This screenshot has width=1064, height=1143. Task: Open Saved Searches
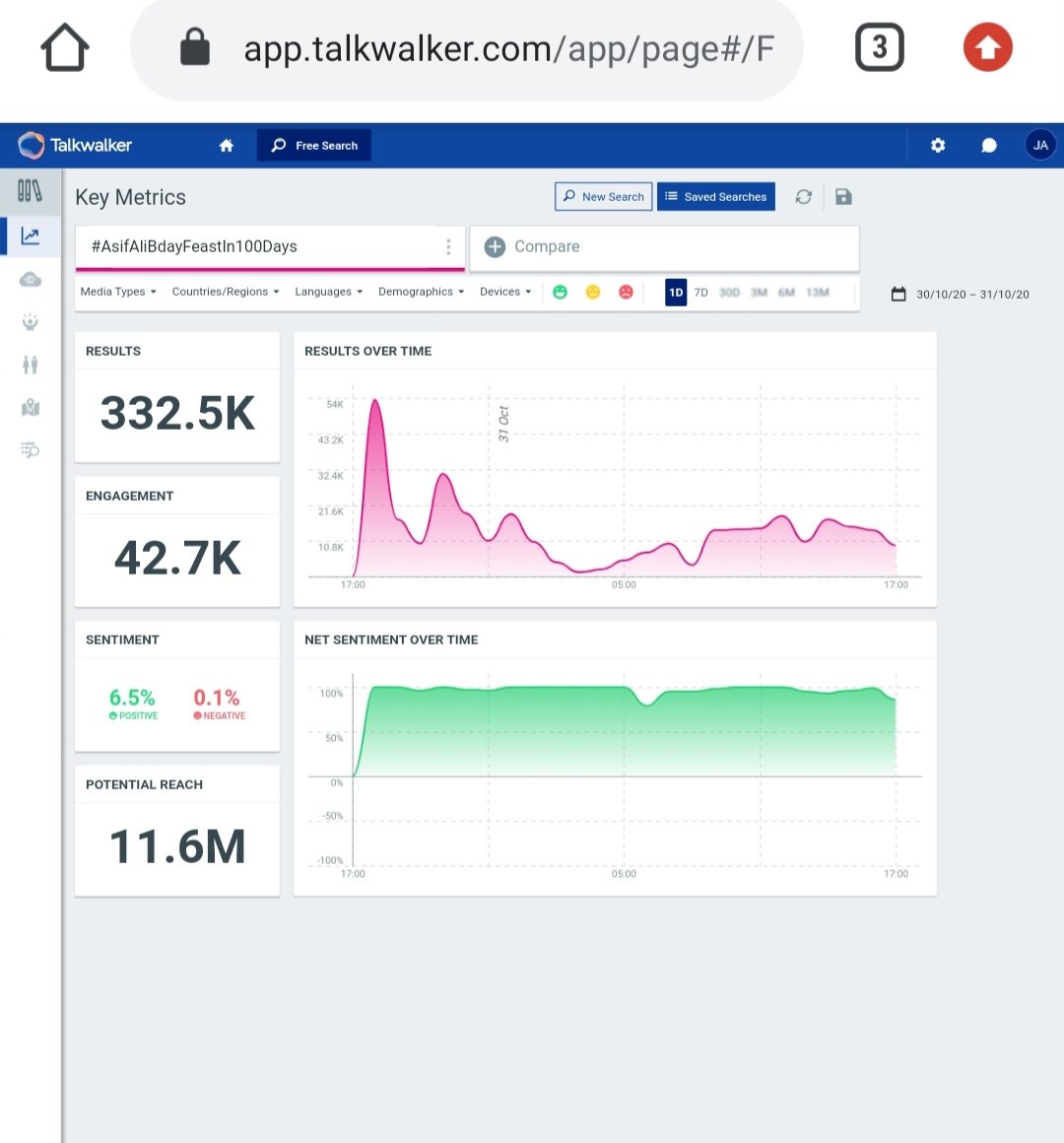coord(715,197)
